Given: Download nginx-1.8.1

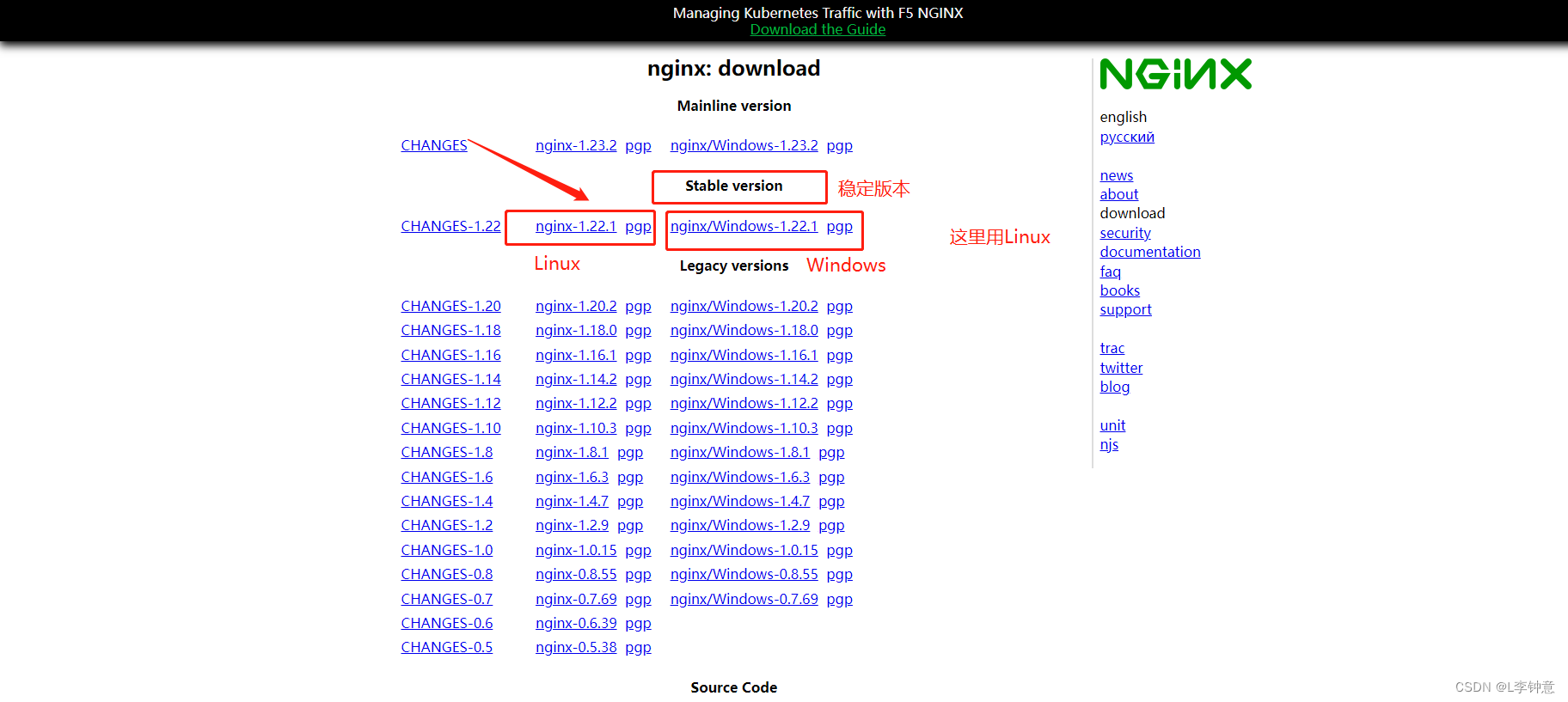Looking at the screenshot, I should pyautogui.click(x=572, y=452).
